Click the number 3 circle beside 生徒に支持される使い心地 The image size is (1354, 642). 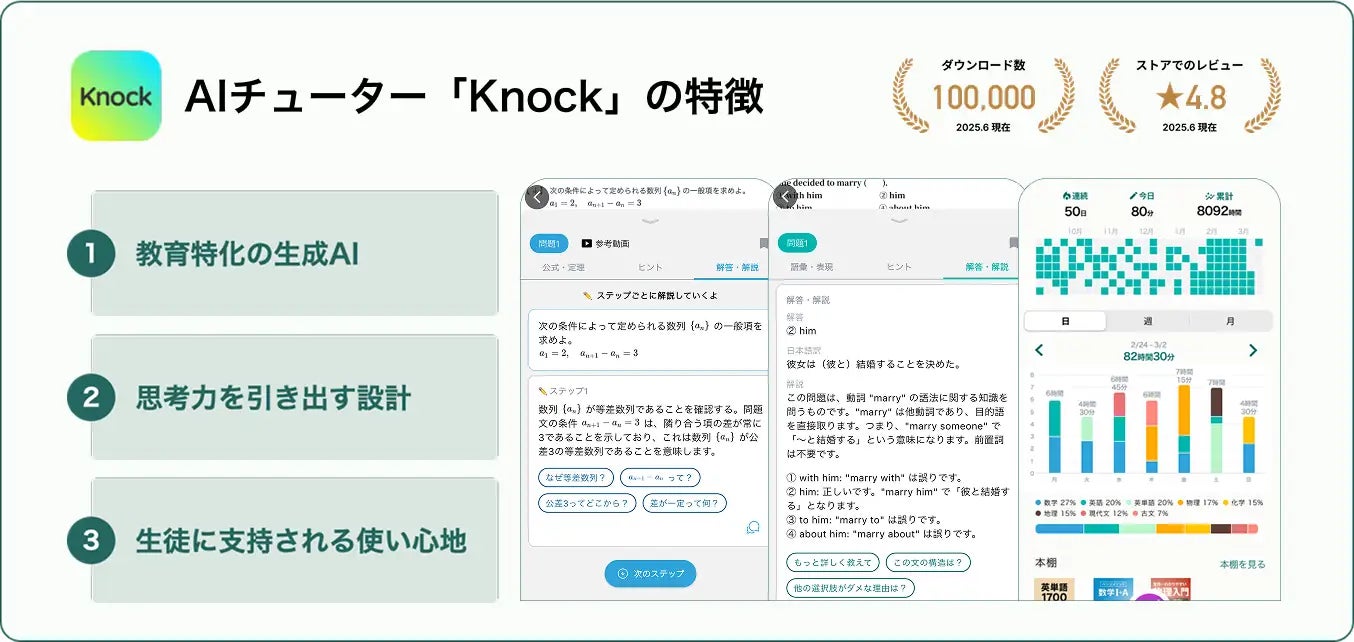click(91, 541)
